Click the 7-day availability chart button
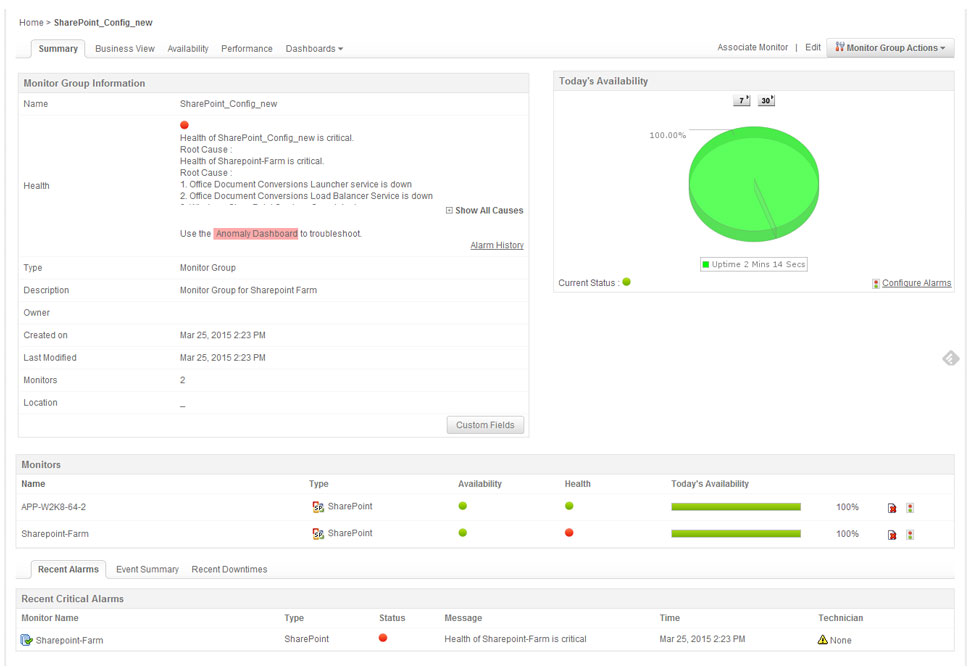Viewport: 968px width, 667px height. tap(741, 100)
